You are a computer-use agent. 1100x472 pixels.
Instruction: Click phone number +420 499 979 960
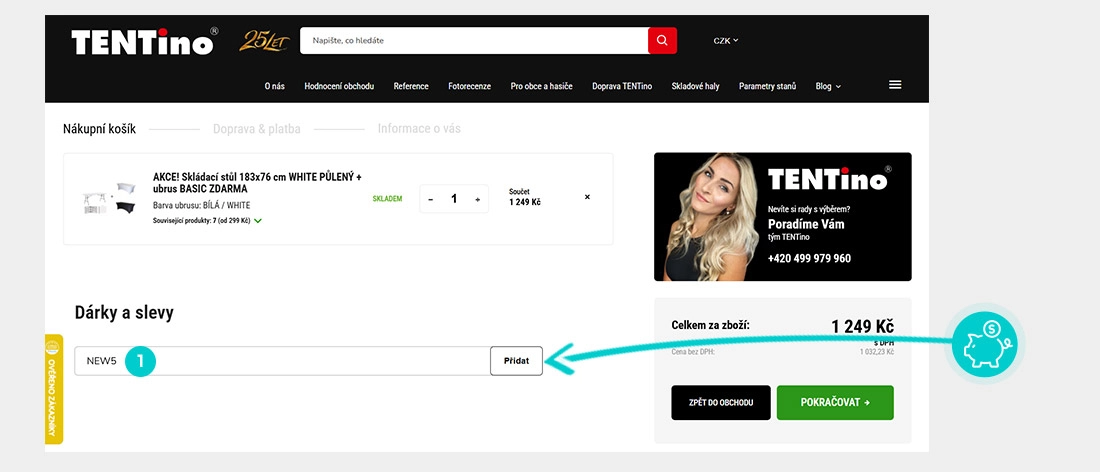pyautogui.click(x=809, y=258)
